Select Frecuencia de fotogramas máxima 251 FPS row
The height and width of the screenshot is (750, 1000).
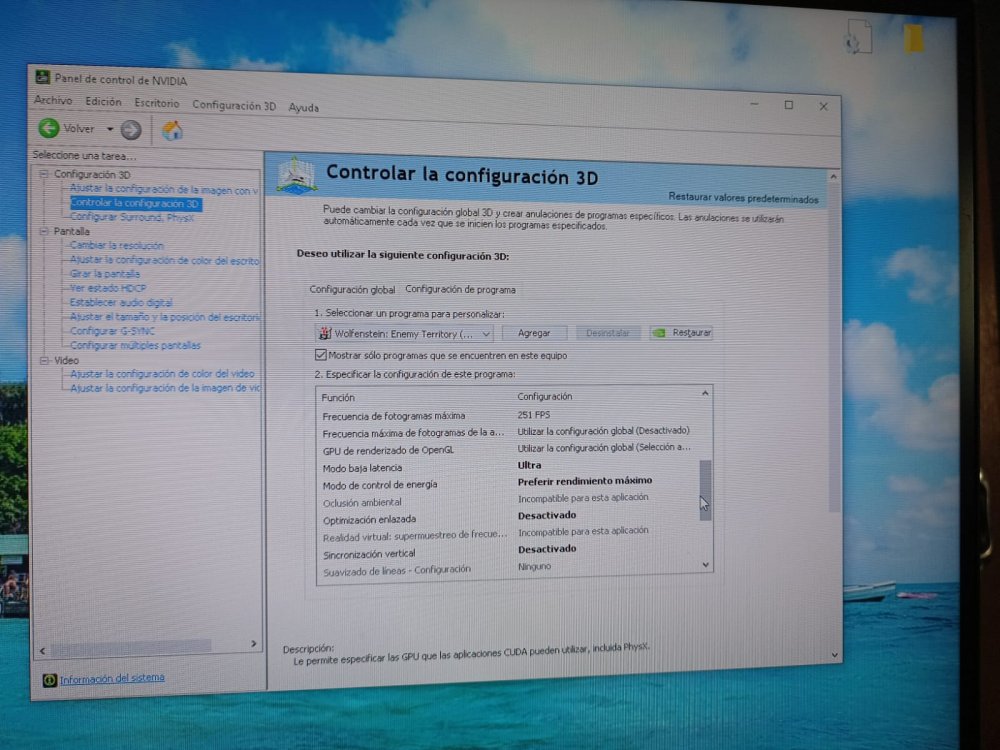coord(508,415)
